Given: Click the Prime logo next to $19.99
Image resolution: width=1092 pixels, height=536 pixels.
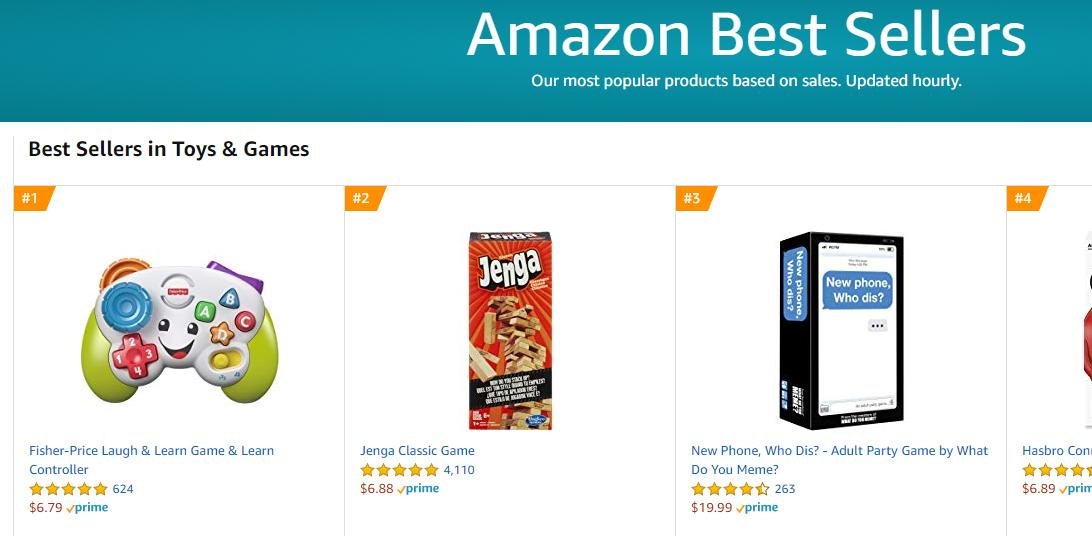Looking at the screenshot, I should point(757,508).
